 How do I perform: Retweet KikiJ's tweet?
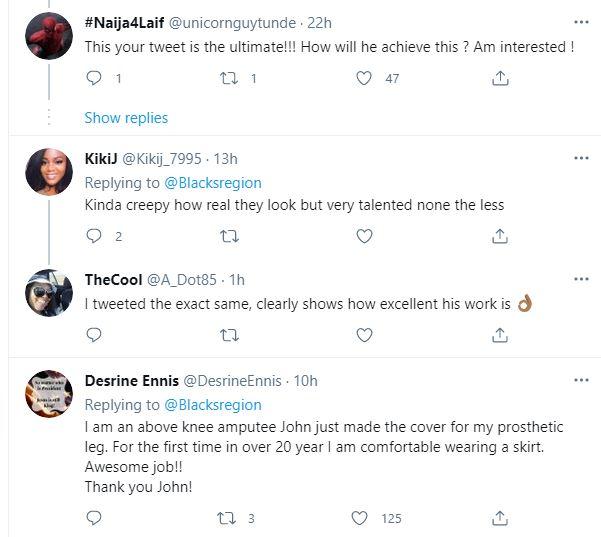pos(229,236)
